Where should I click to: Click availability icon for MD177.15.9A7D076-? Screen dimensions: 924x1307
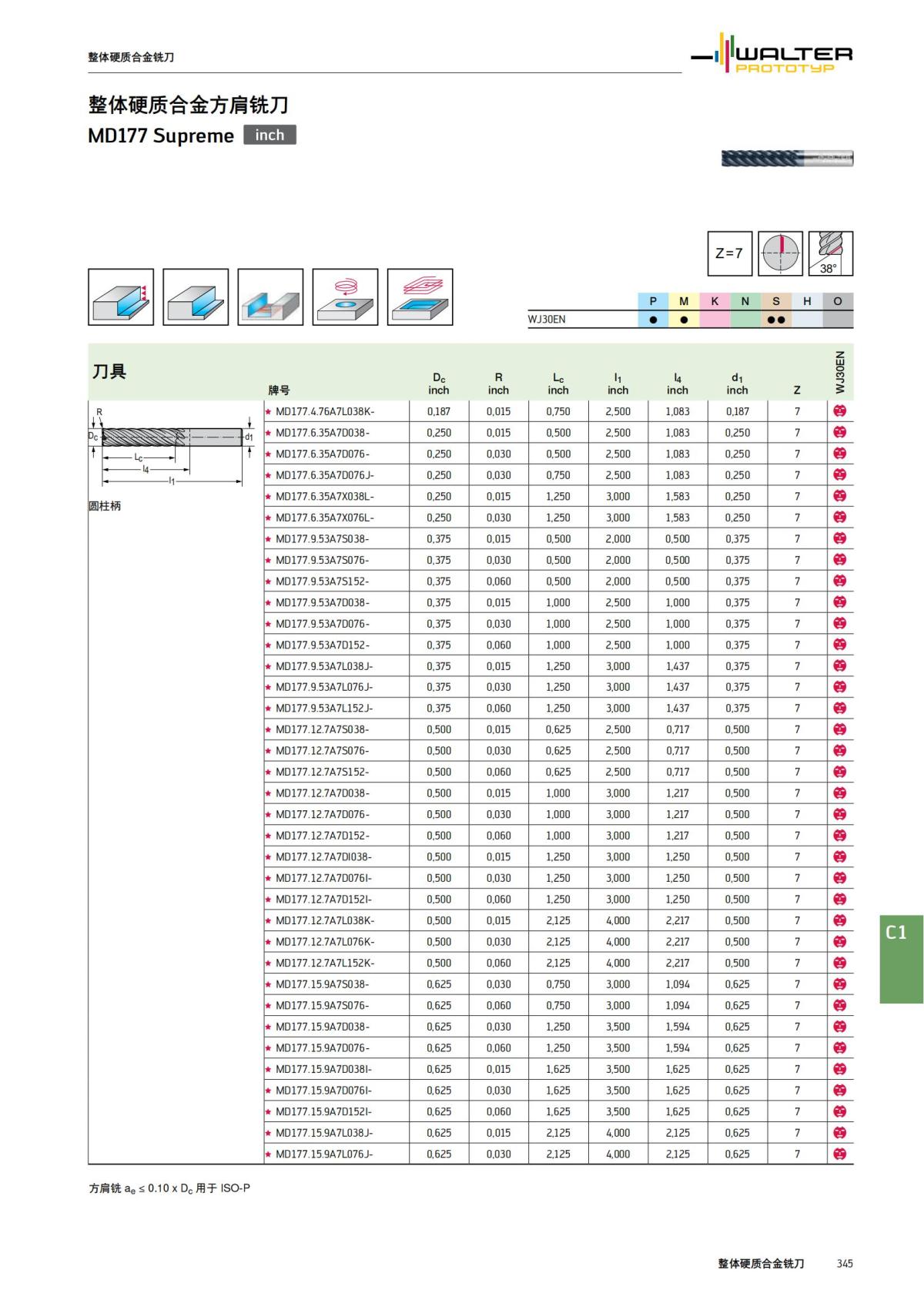(x=840, y=1047)
